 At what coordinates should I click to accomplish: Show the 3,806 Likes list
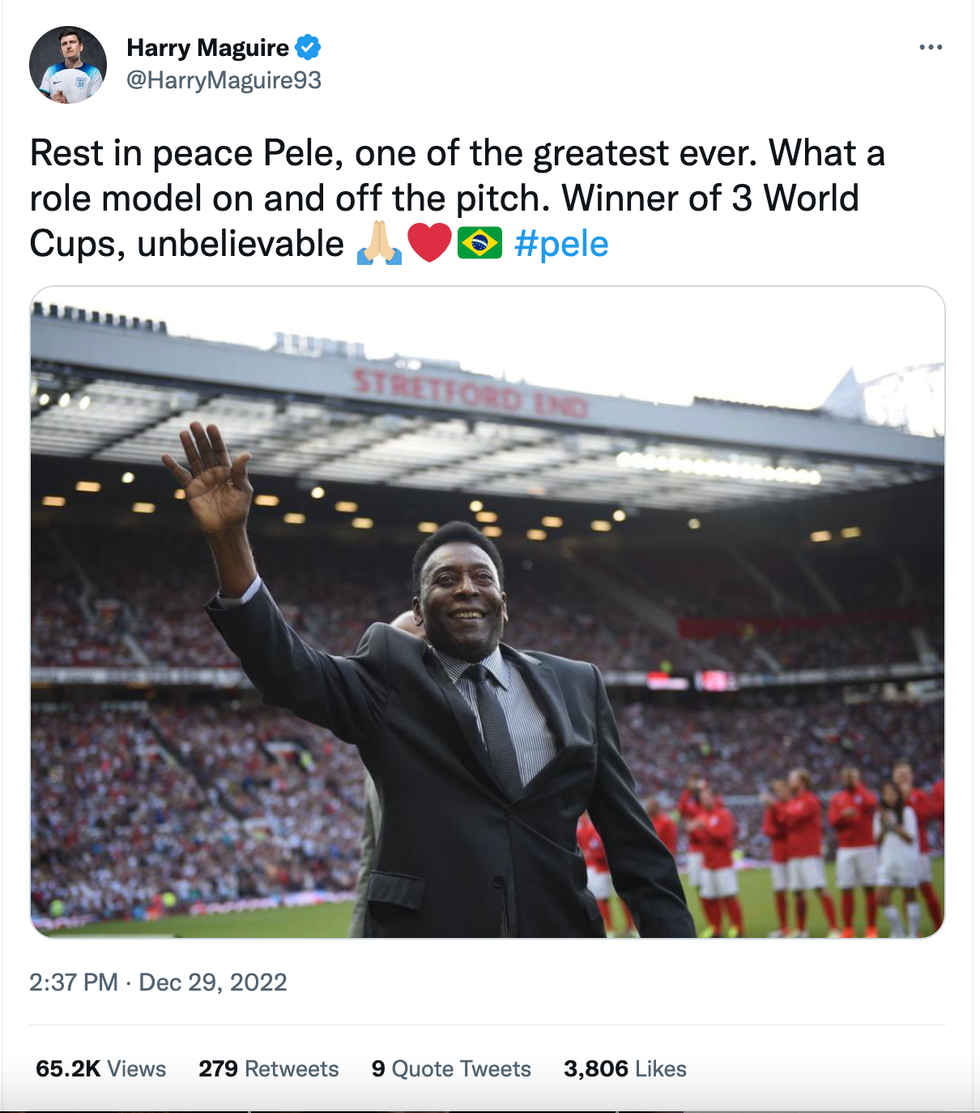(x=625, y=1068)
